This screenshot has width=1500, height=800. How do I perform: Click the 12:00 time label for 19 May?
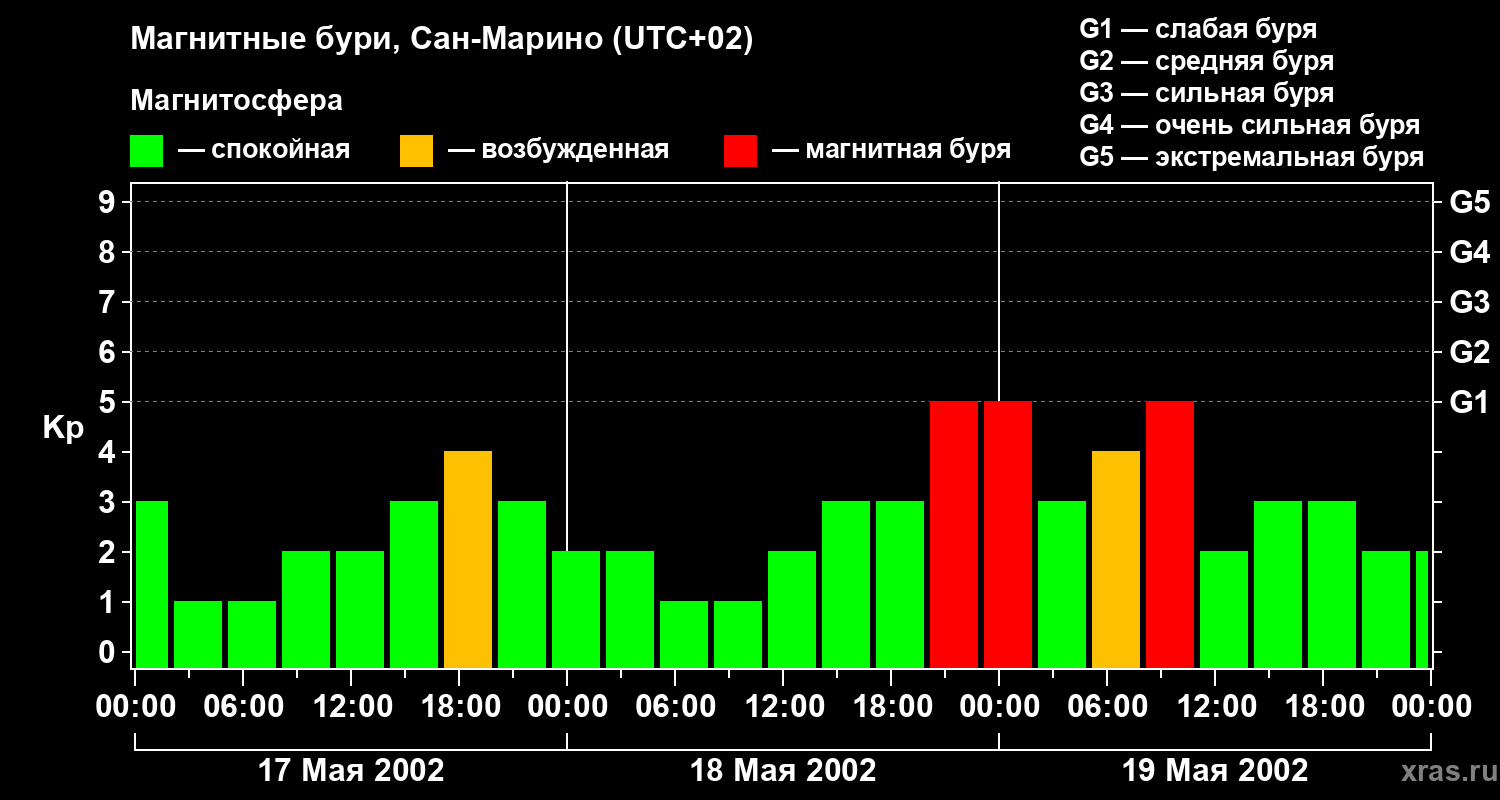1215,707
